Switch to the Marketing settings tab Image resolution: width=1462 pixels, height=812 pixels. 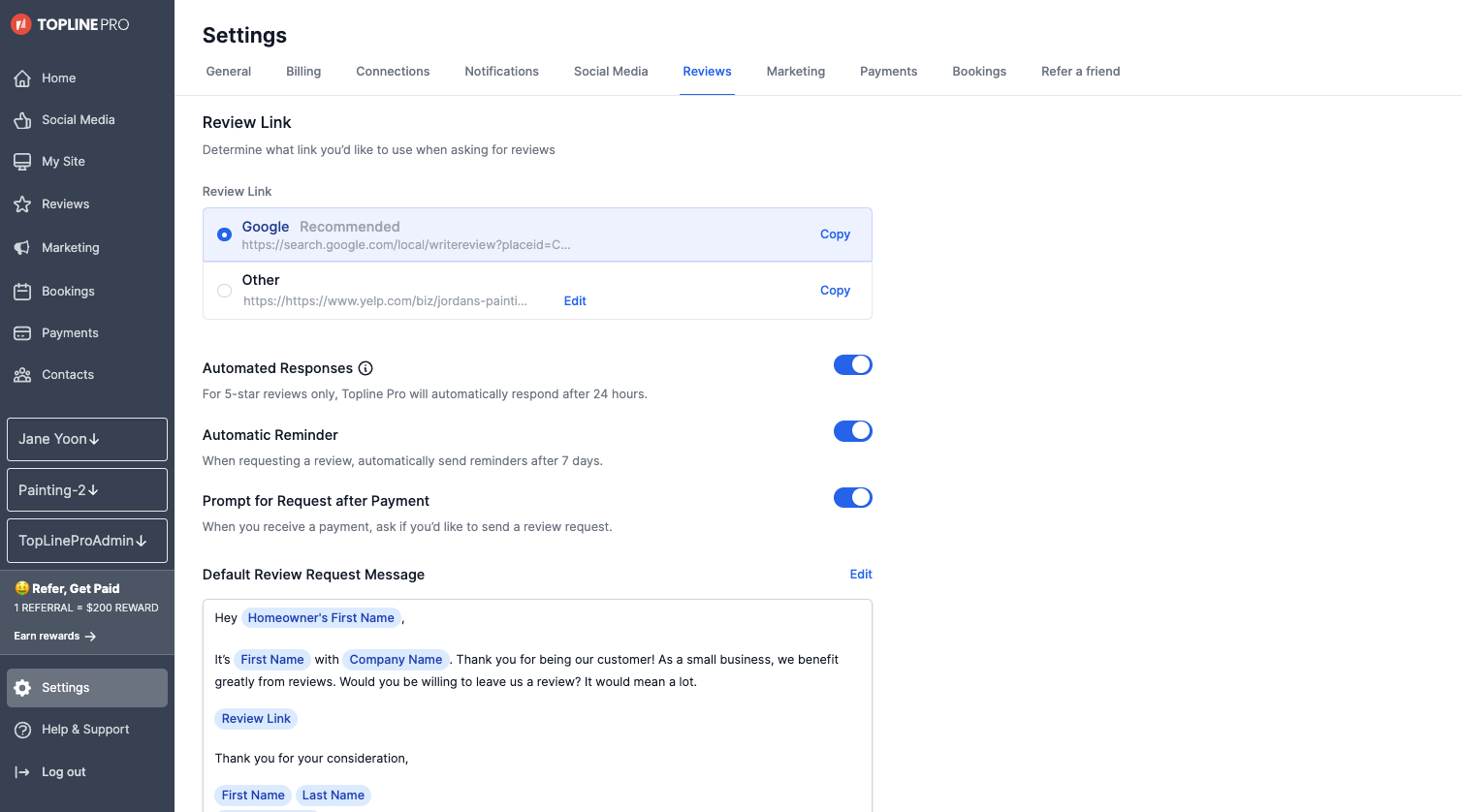[796, 72]
